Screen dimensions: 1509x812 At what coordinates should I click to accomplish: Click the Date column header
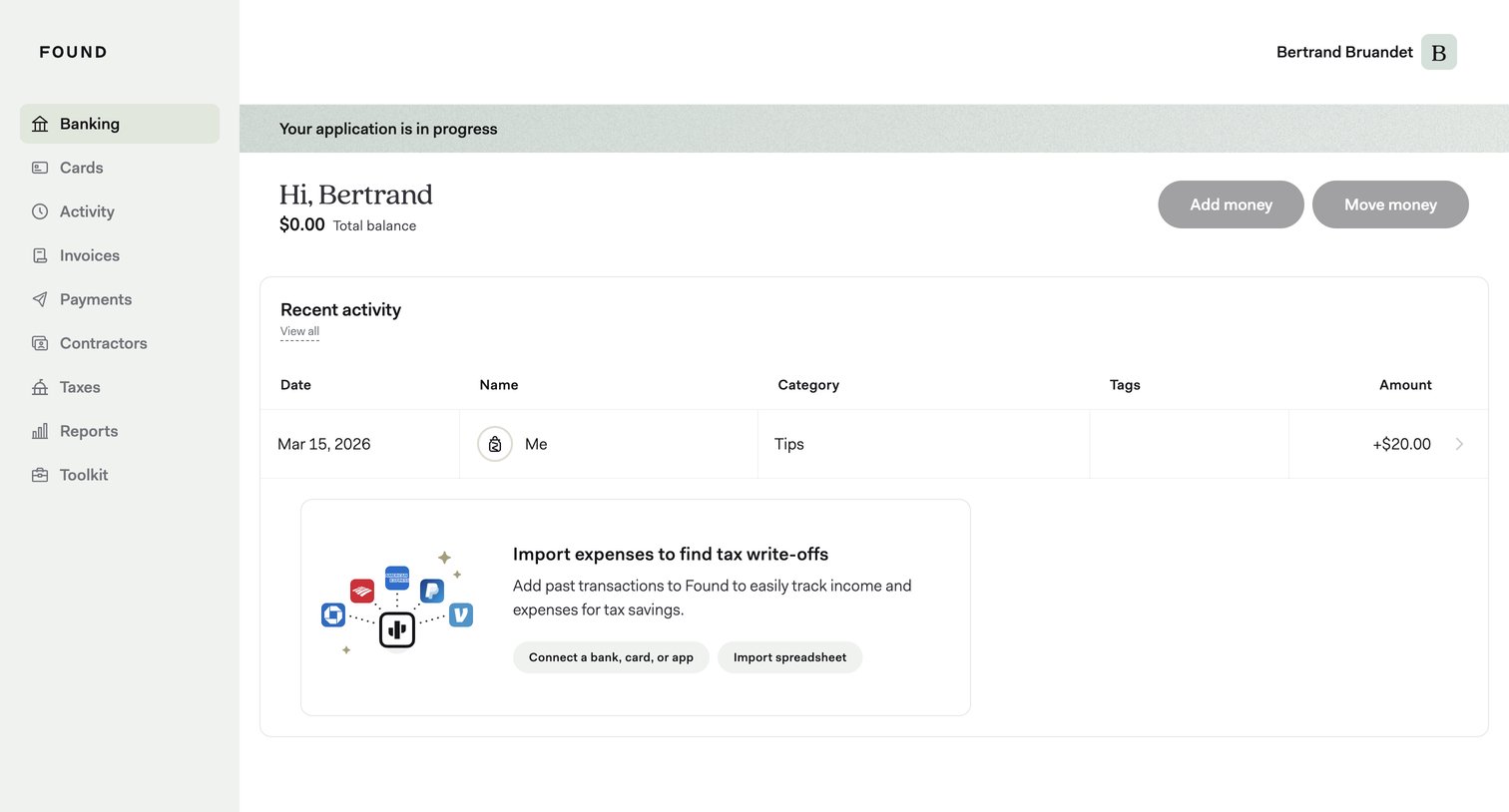295,385
